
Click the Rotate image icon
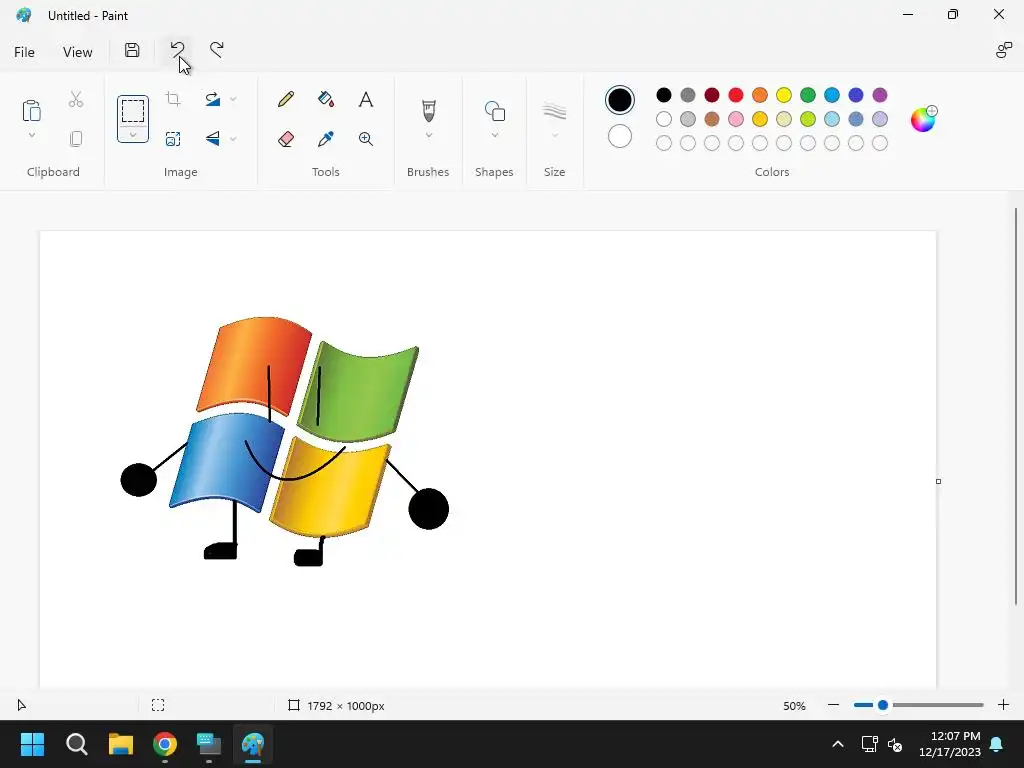[212, 99]
